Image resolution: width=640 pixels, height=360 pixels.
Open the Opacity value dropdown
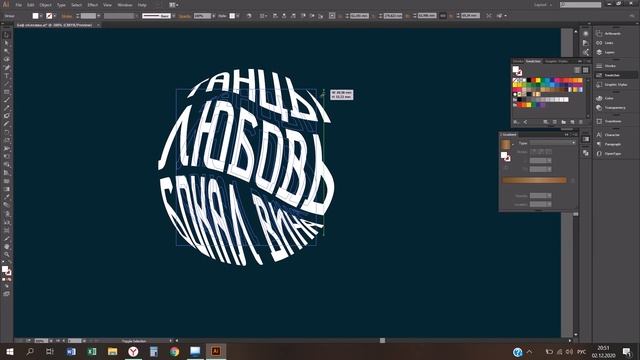pyautogui.click(x=214, y=16)
